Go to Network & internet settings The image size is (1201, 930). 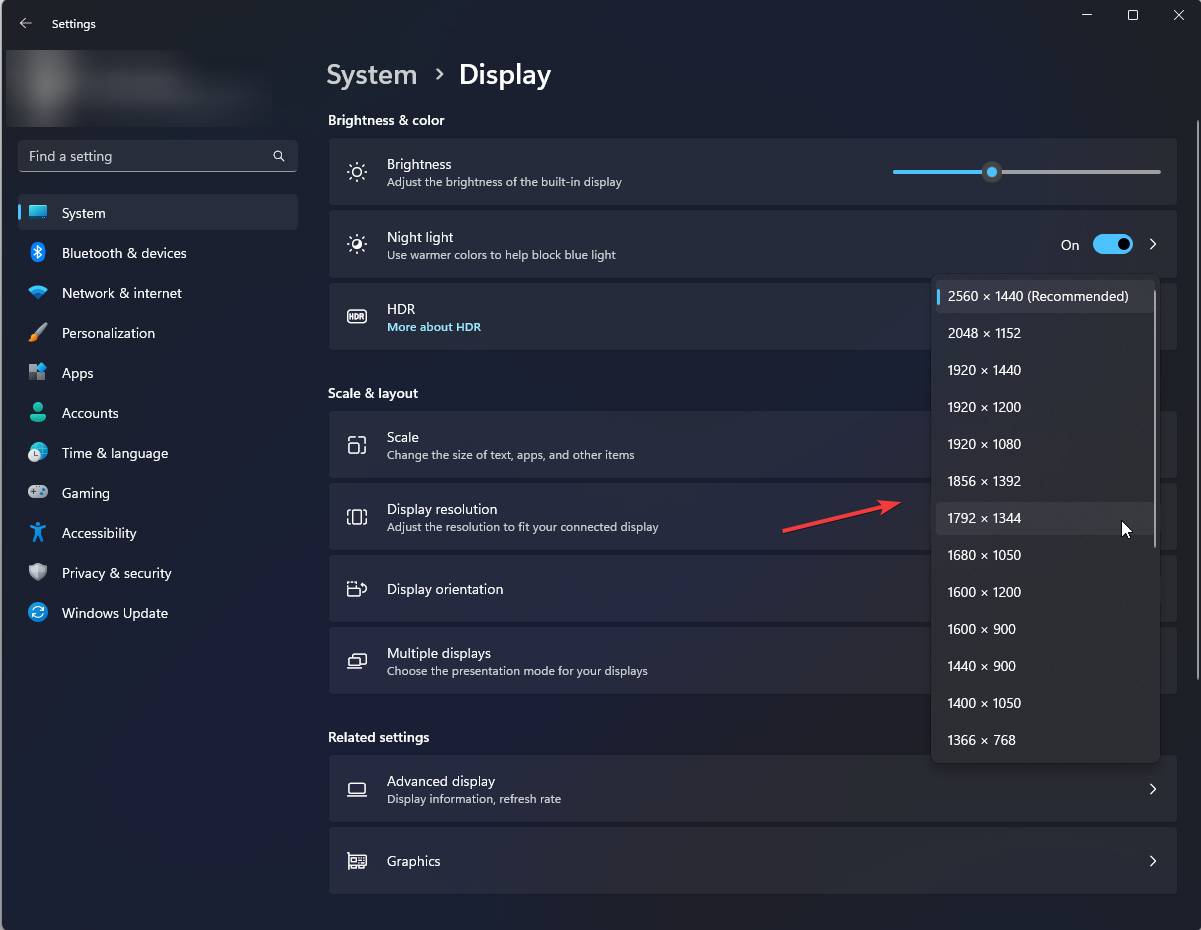pyautogui.click(x=158, y=293)
